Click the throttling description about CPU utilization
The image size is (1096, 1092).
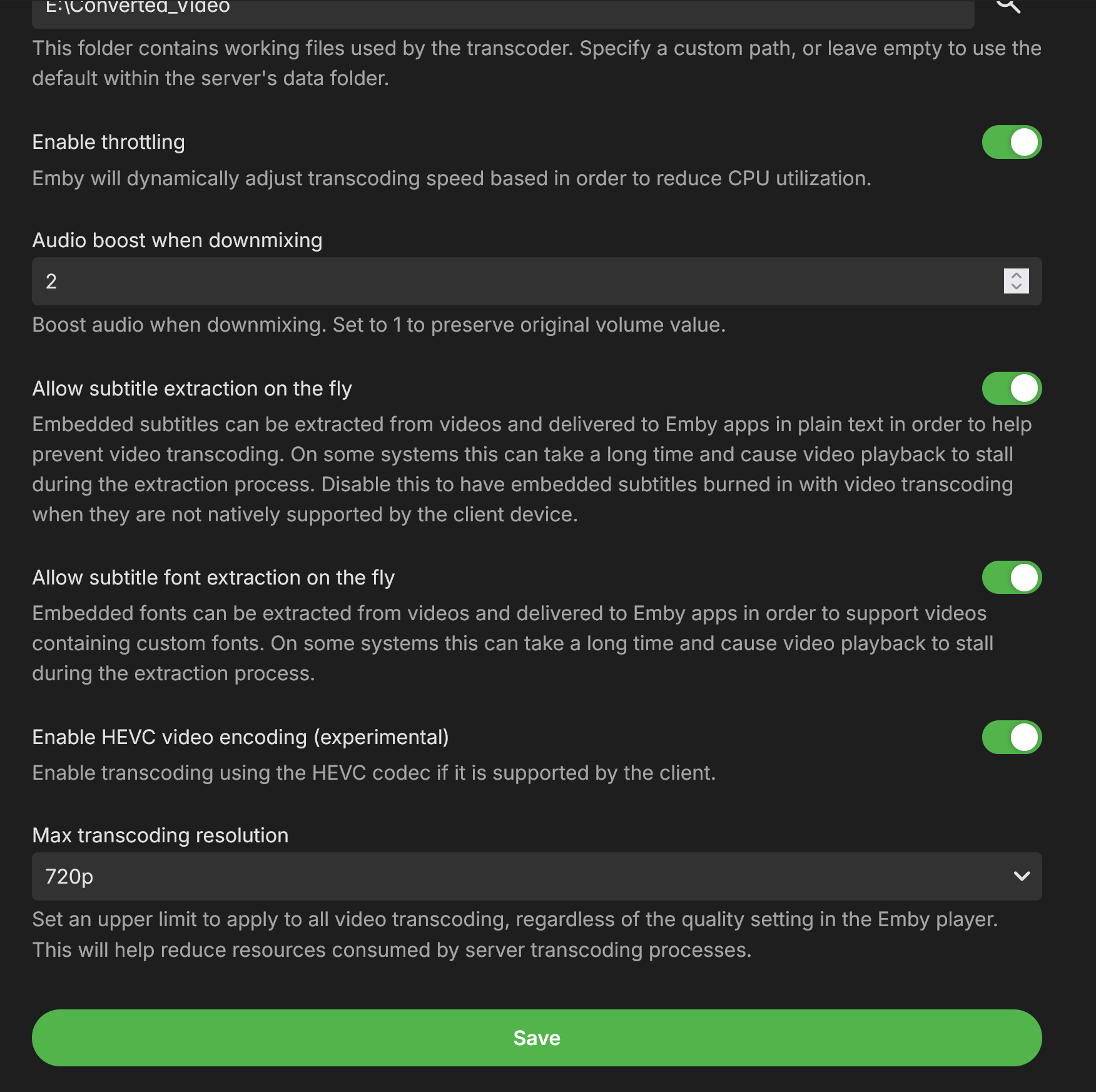(452, 179)
